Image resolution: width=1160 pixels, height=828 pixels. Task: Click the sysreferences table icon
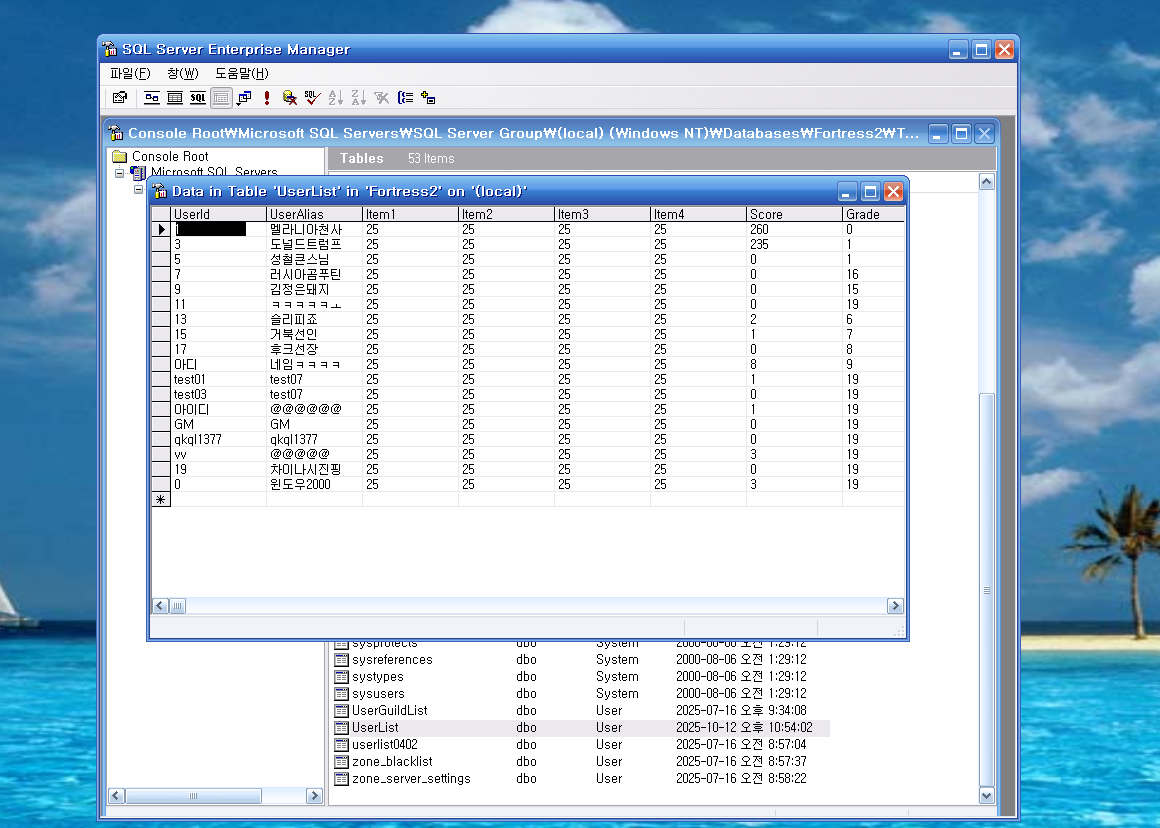click(x=341, y=659)
